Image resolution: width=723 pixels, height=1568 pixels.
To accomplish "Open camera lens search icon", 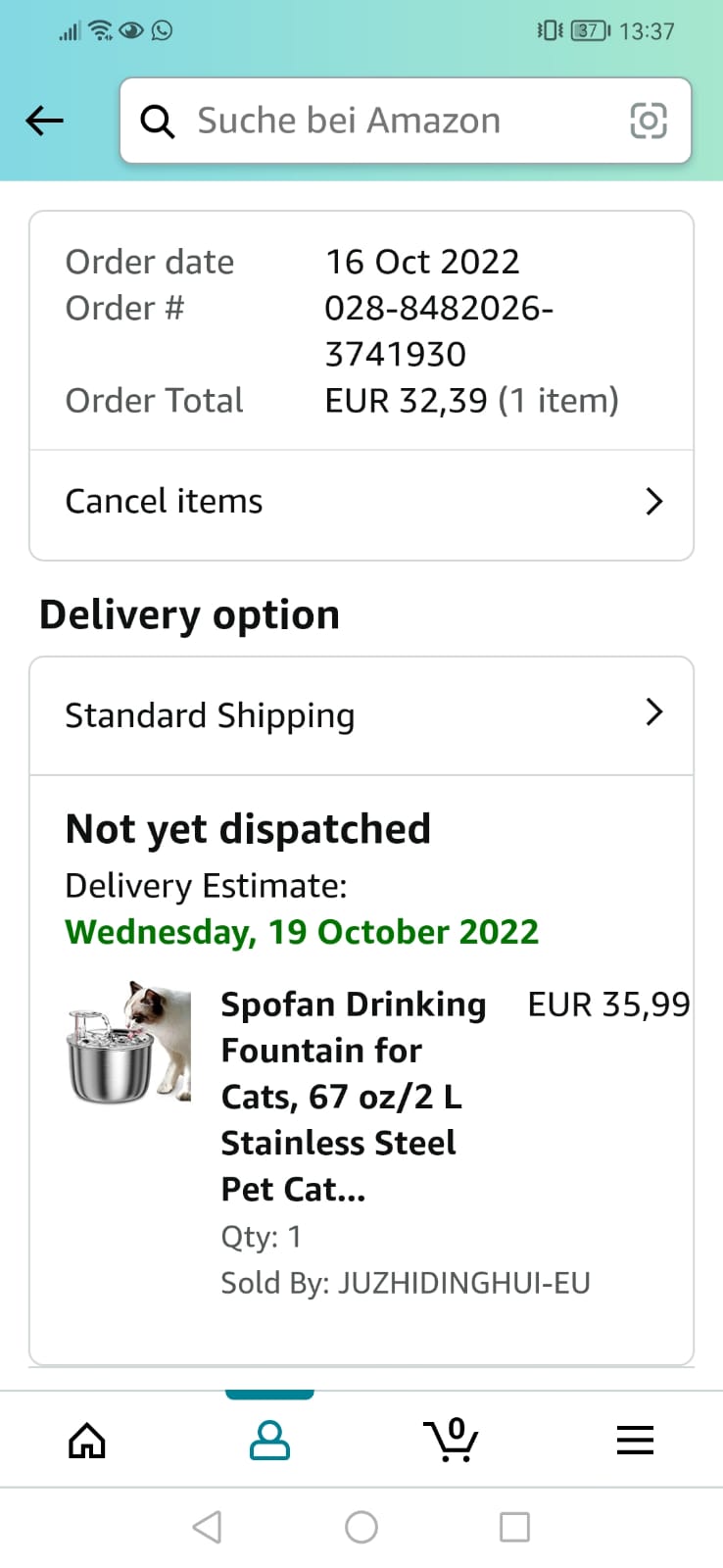I will [648, 121].
